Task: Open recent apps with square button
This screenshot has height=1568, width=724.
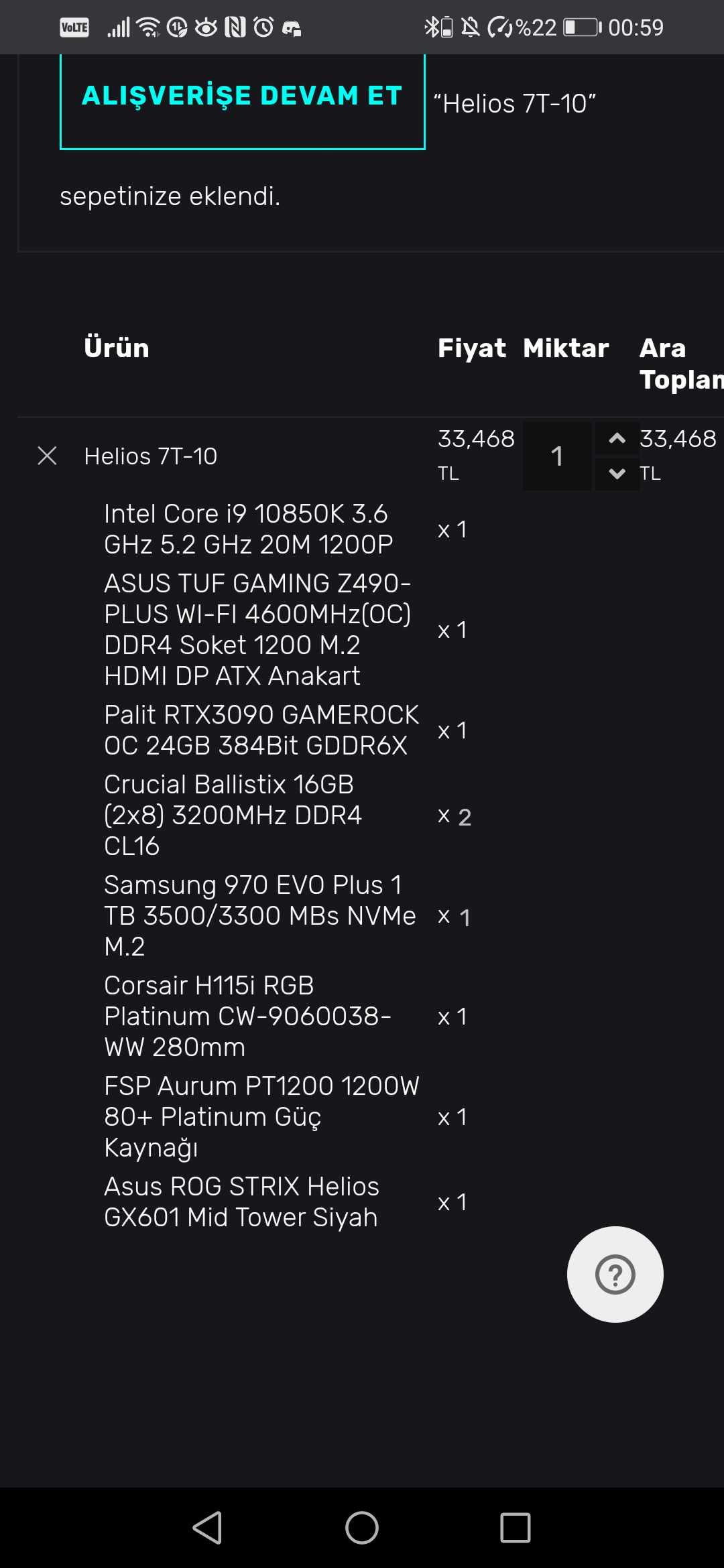Action: coord(515,1528)
